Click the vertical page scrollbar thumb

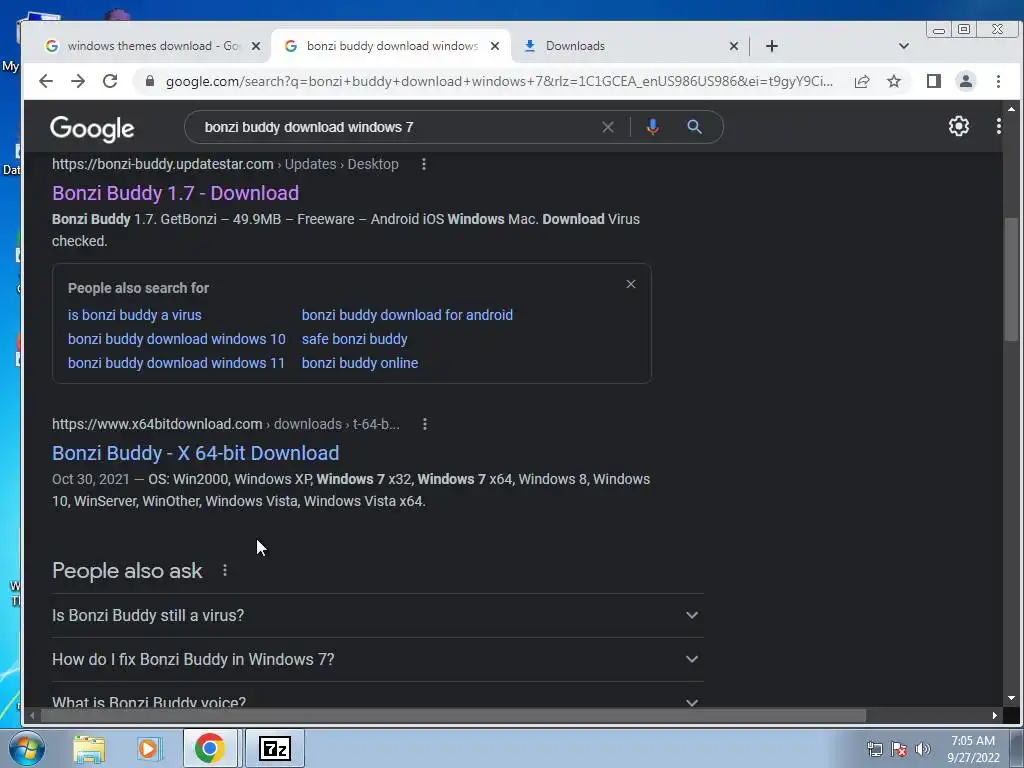coord(1012,280)
